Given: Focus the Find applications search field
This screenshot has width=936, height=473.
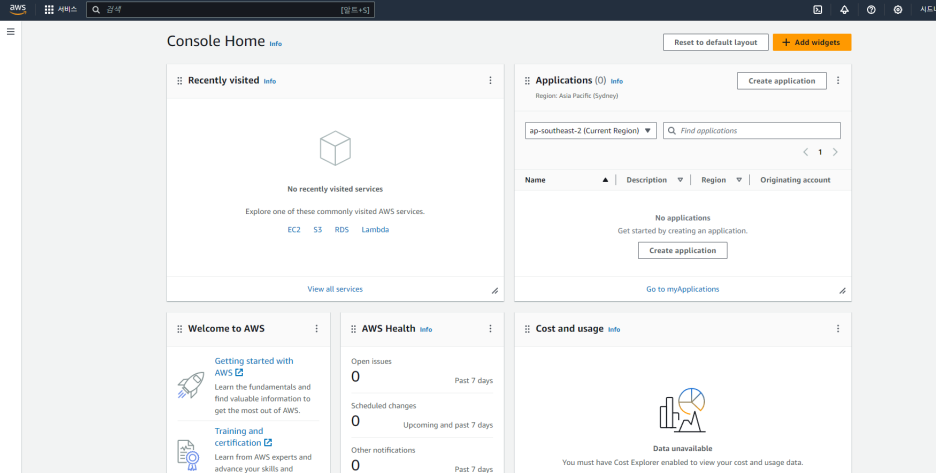Looking at the screenshot, I should (x=752, y=131).
